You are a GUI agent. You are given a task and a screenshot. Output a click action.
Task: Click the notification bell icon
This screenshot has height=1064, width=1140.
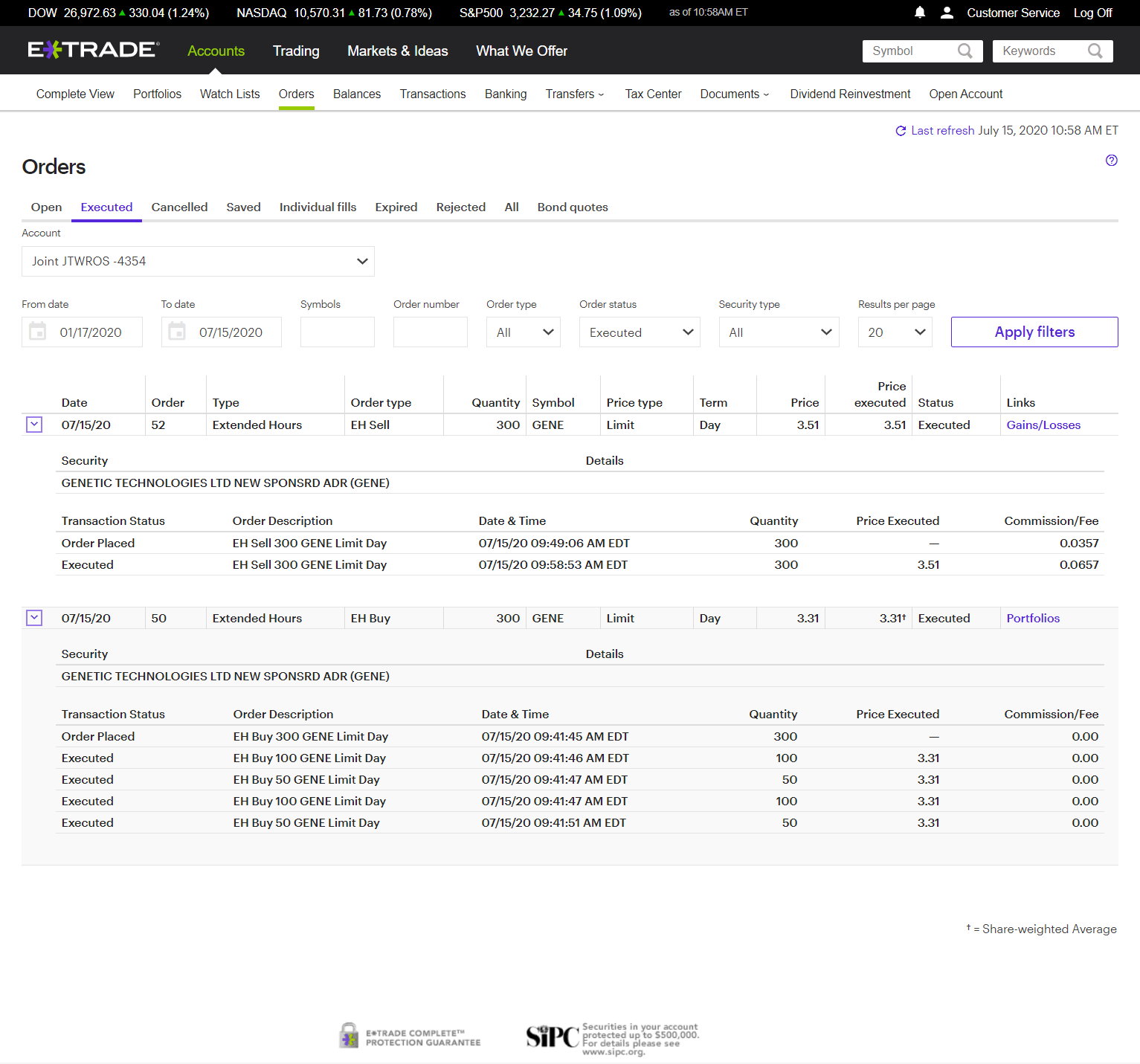tap(920, 13)
